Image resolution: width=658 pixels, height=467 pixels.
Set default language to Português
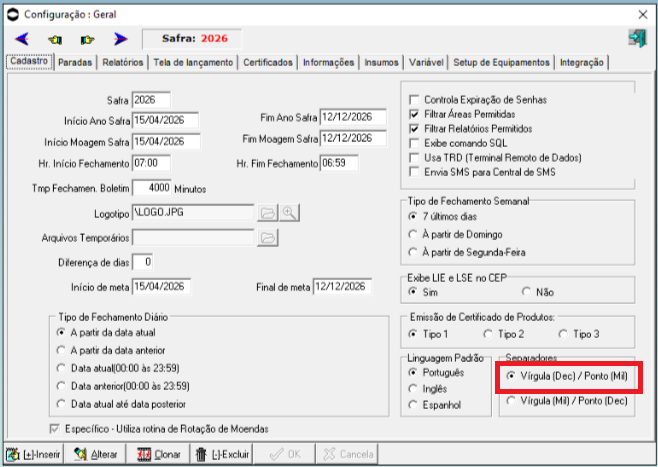[413, 373]
